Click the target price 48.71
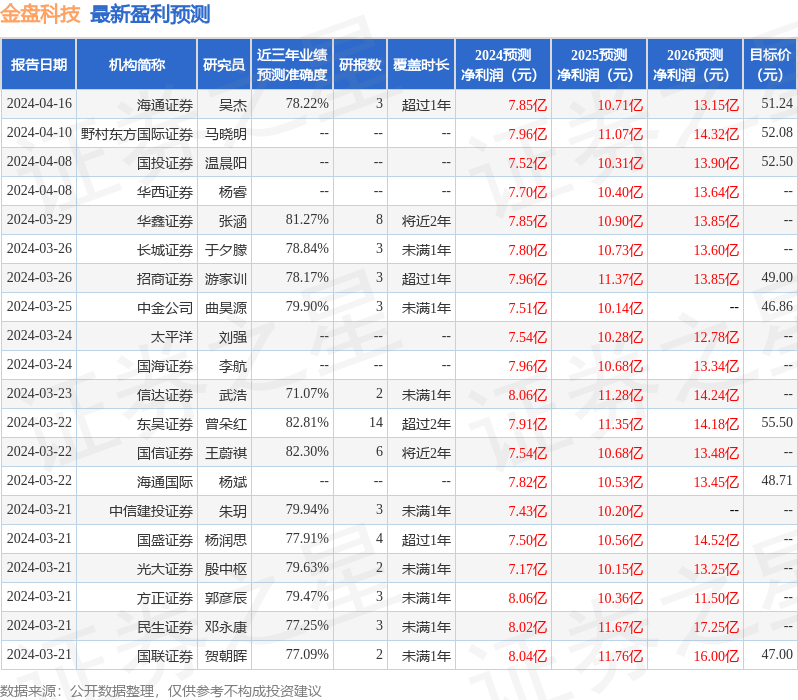The image size is (798, 700). point(777,481)
